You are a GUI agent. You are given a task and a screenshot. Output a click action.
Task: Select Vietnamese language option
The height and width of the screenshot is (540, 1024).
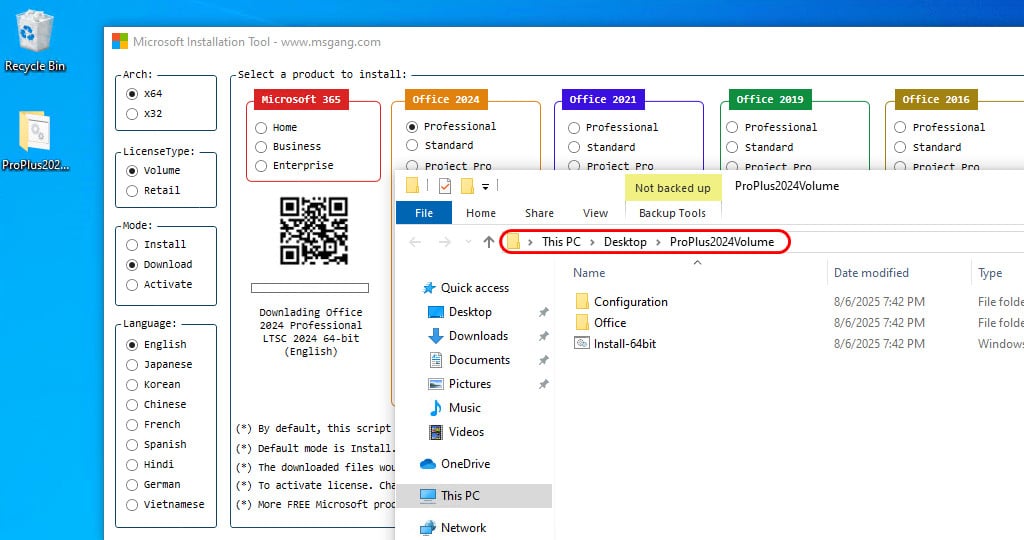(x=132, y=505)
